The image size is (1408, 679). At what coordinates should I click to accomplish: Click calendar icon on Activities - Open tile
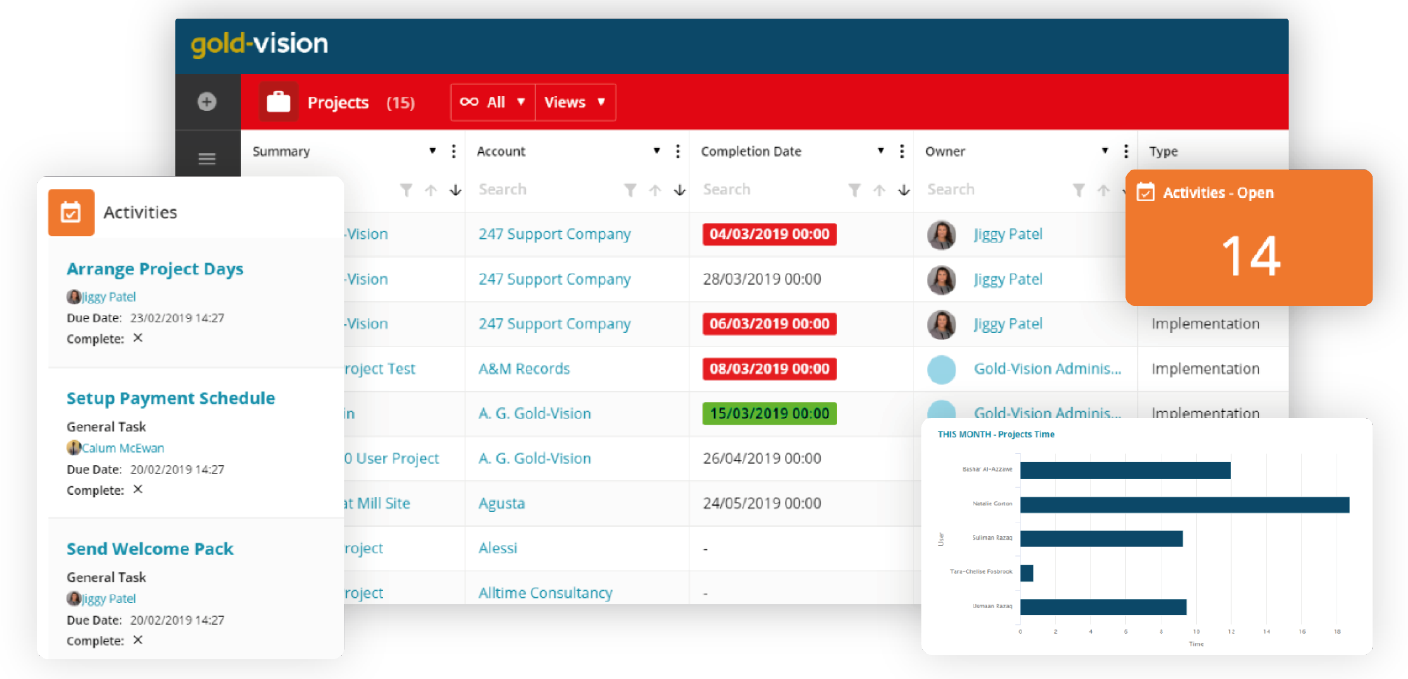(x=1146, y=192)
